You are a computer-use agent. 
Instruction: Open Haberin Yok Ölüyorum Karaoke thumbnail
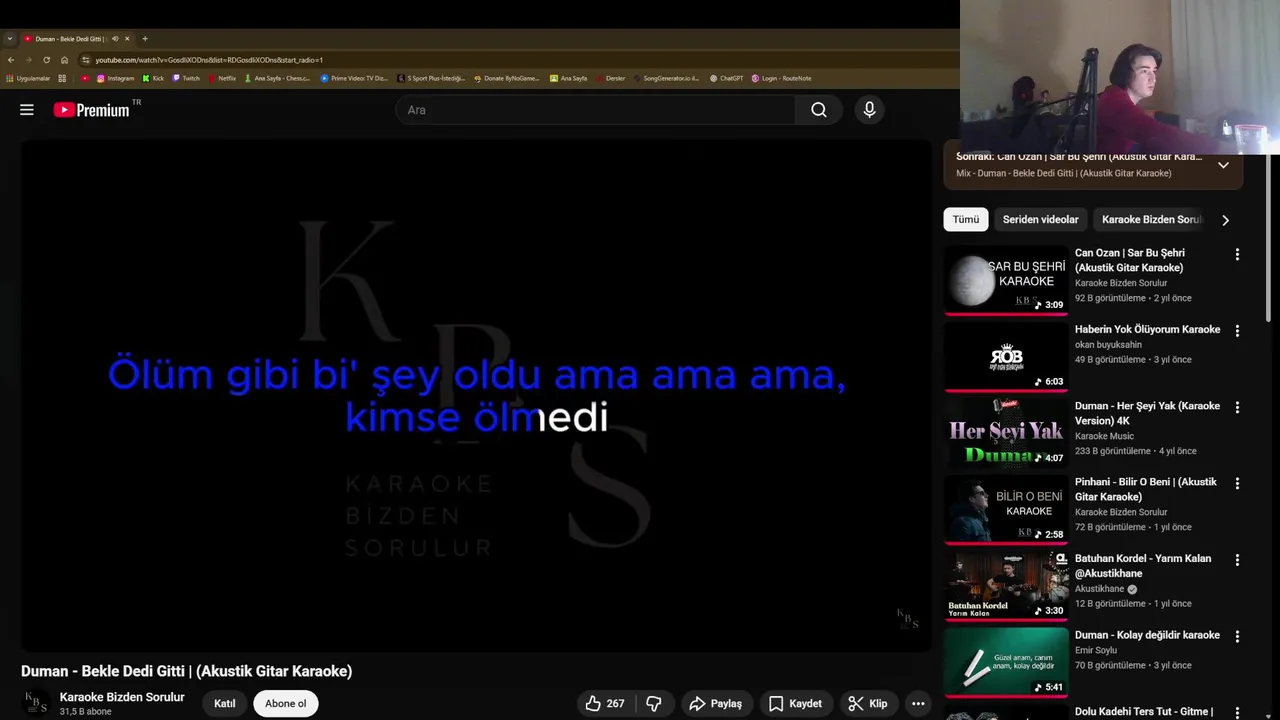click(1006, 357)
